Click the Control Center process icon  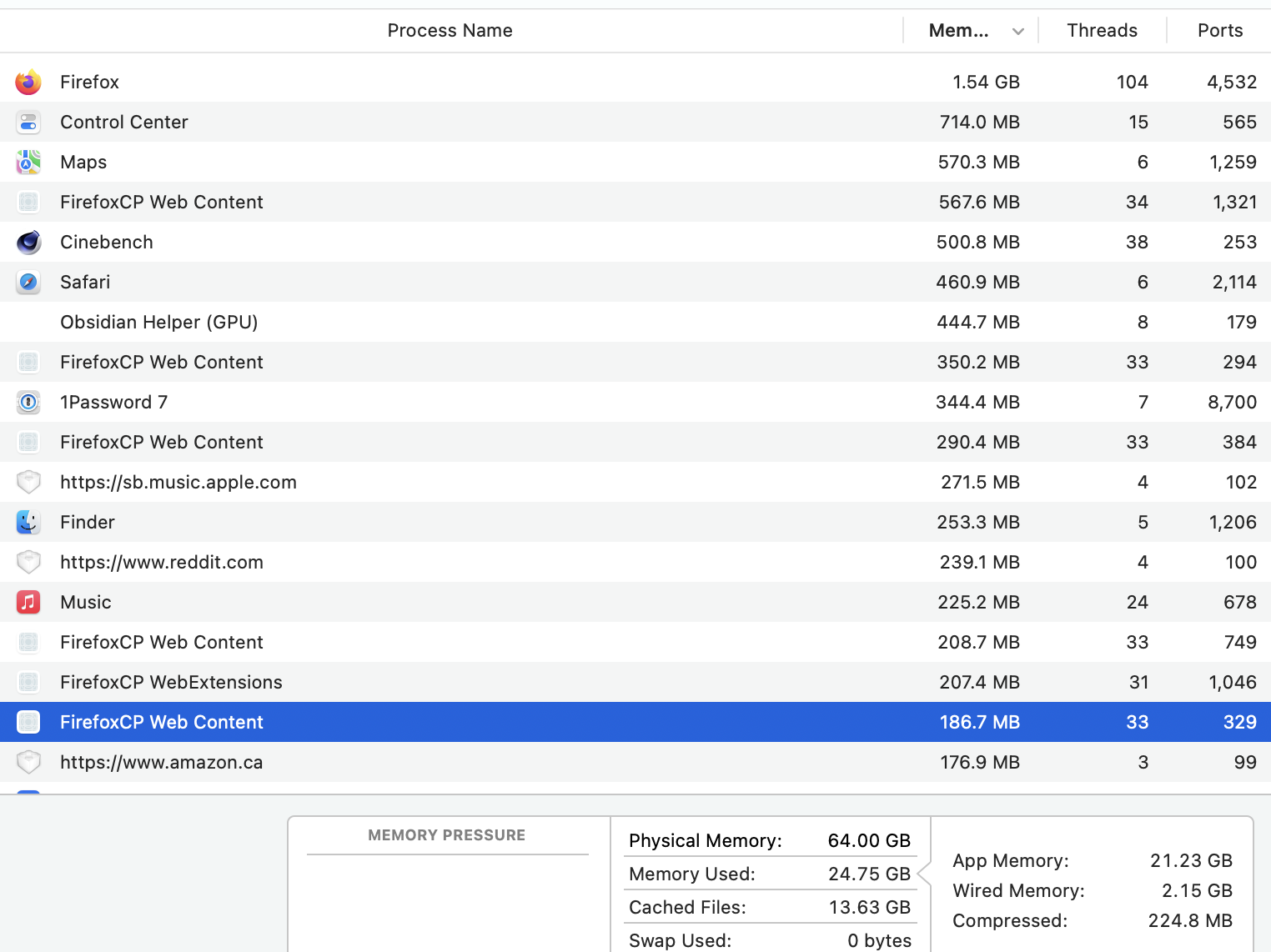click(x=28, y=122)
